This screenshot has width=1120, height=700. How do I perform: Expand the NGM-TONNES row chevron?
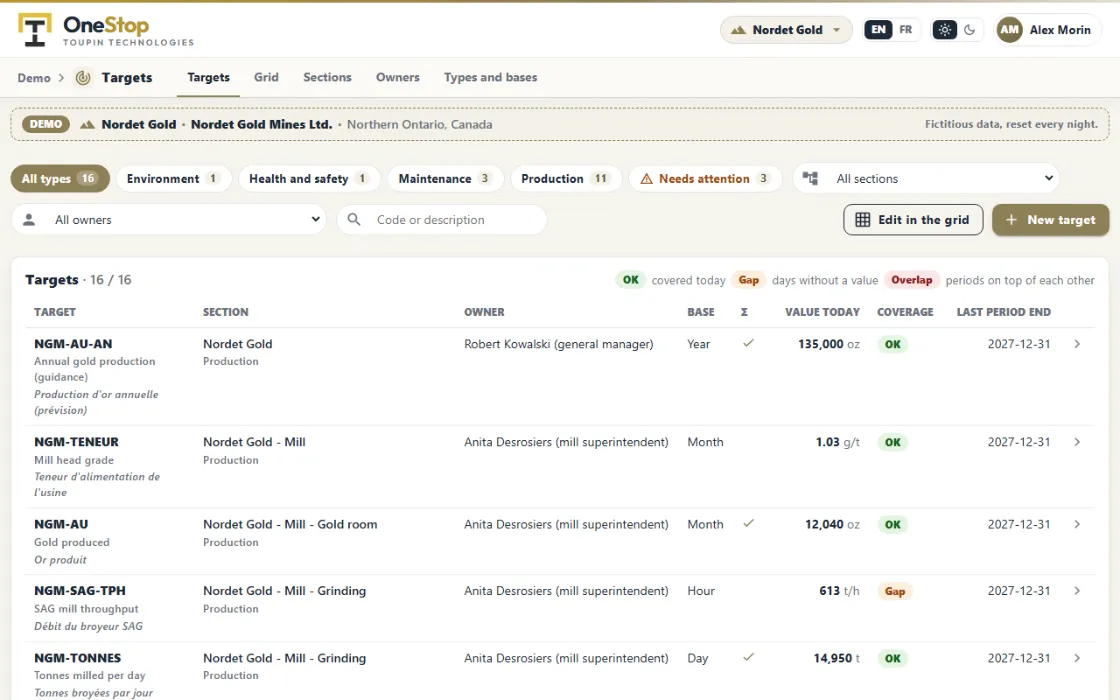pos(1077,658)
